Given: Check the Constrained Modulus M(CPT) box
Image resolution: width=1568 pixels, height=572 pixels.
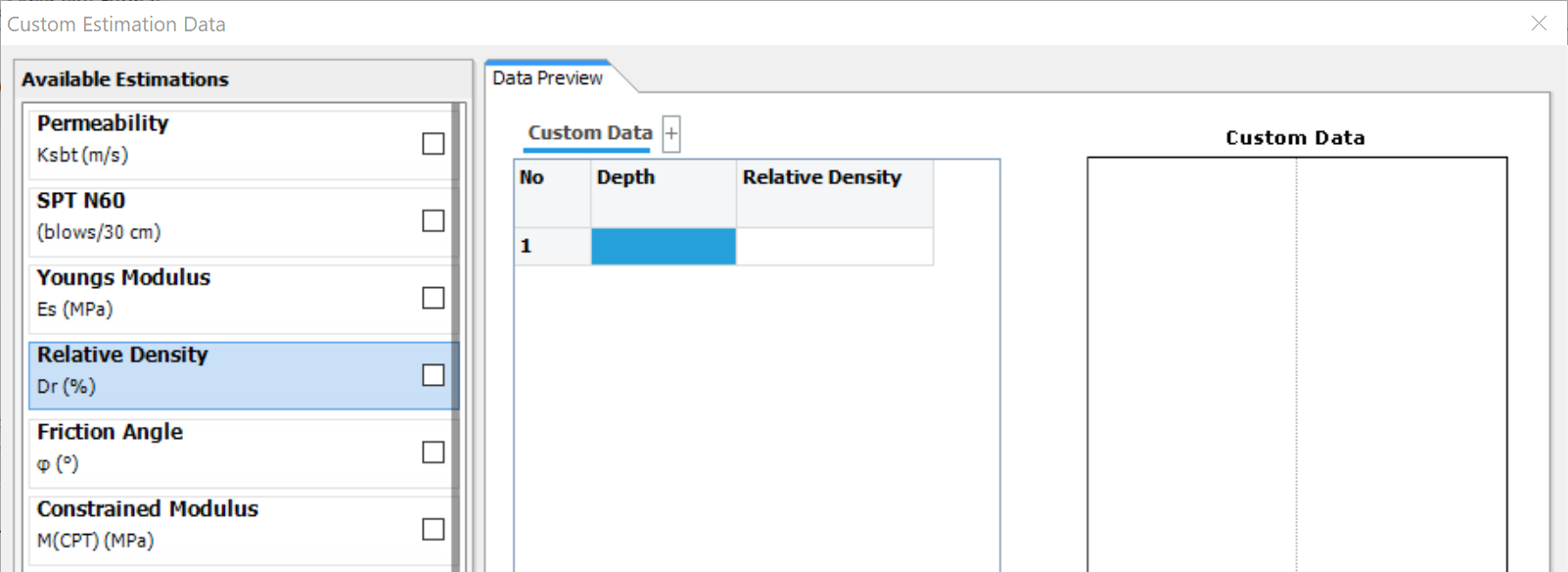Looking at the screenshot, I should click(x=433, y=530).
